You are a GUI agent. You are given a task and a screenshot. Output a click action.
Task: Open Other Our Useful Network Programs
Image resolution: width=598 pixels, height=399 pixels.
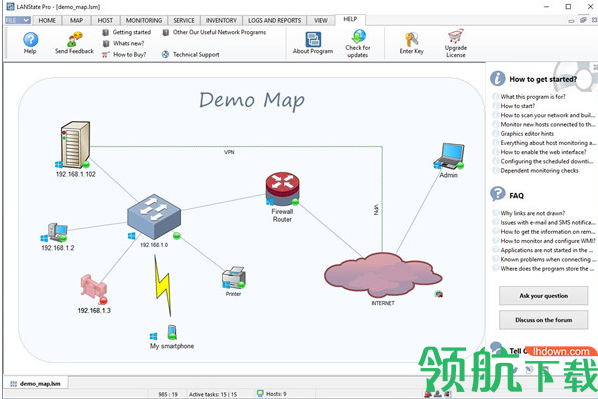click(x=214, y=32)
